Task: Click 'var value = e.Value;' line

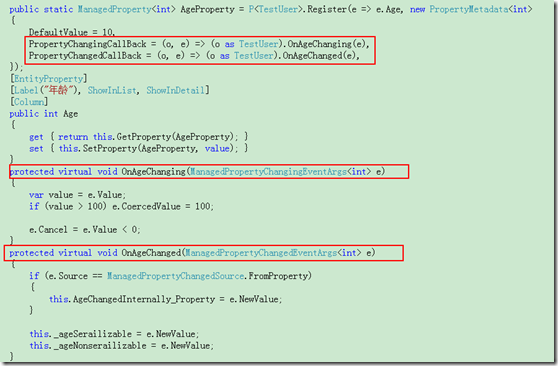Action: pos(77,195)
